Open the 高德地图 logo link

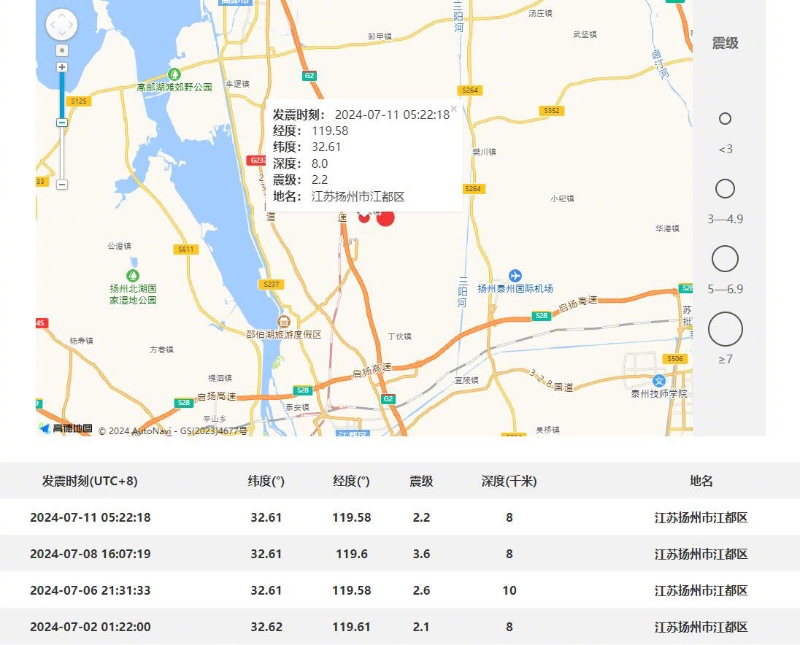66,429
